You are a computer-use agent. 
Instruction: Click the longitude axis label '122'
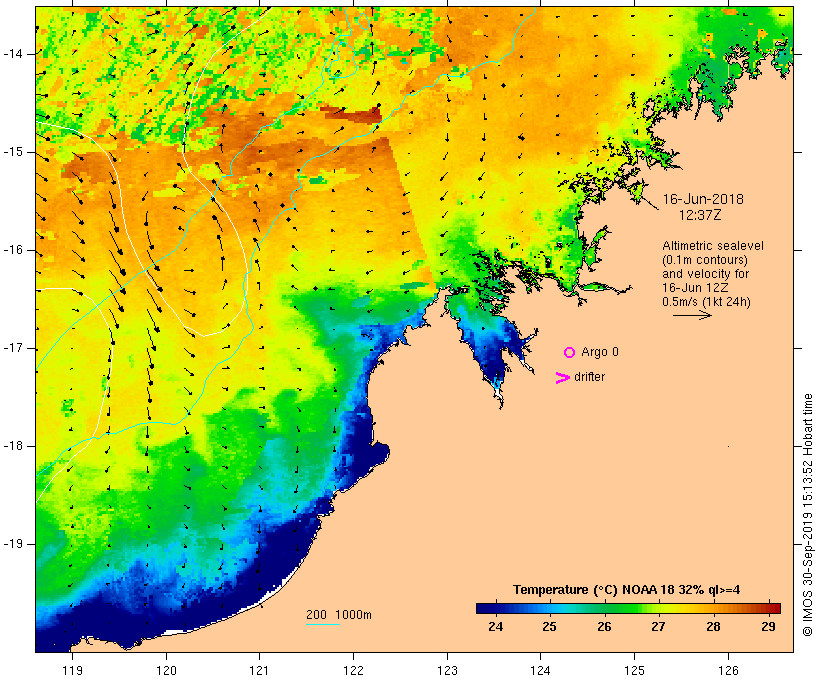[354, 670]
